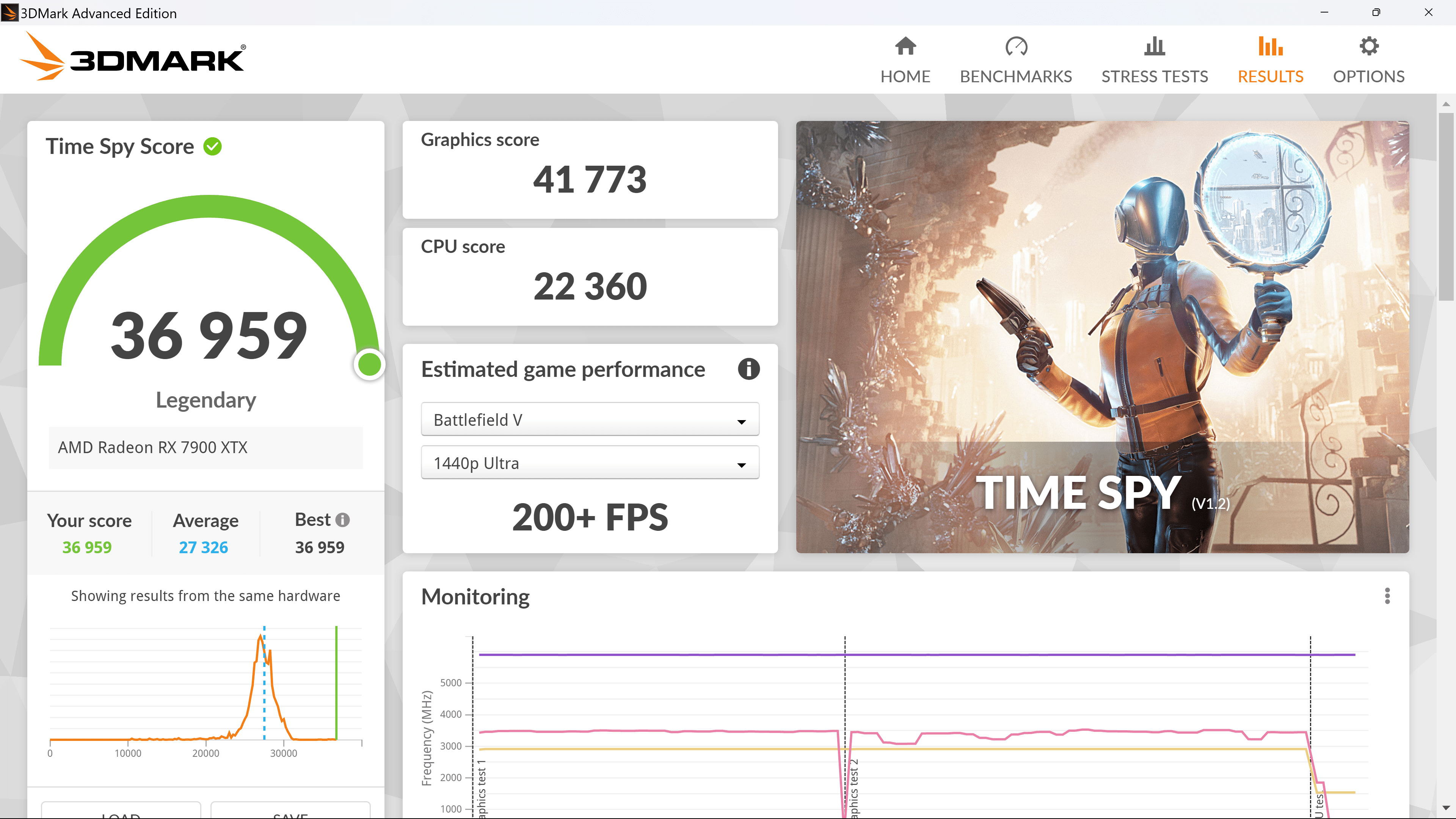Click the dropdown arrow of the Battlefield V selector
Image resolution: width=1456 pixels, height=819 pixels.
[741, 422]
